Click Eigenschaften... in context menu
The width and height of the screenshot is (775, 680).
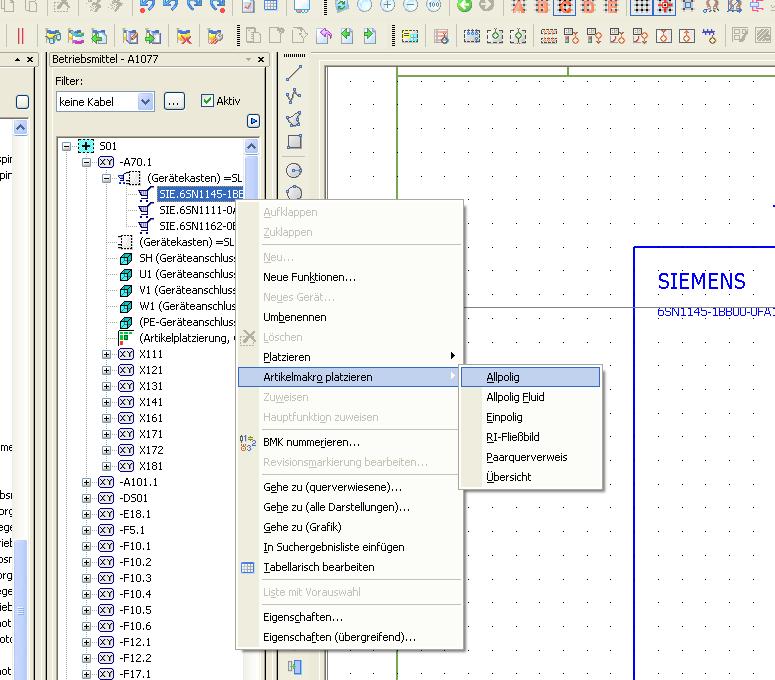pyautogui.click(x=302, y=617)
